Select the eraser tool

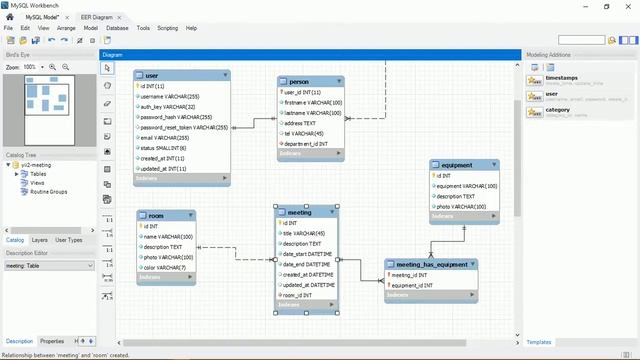[x=107, y=104]
